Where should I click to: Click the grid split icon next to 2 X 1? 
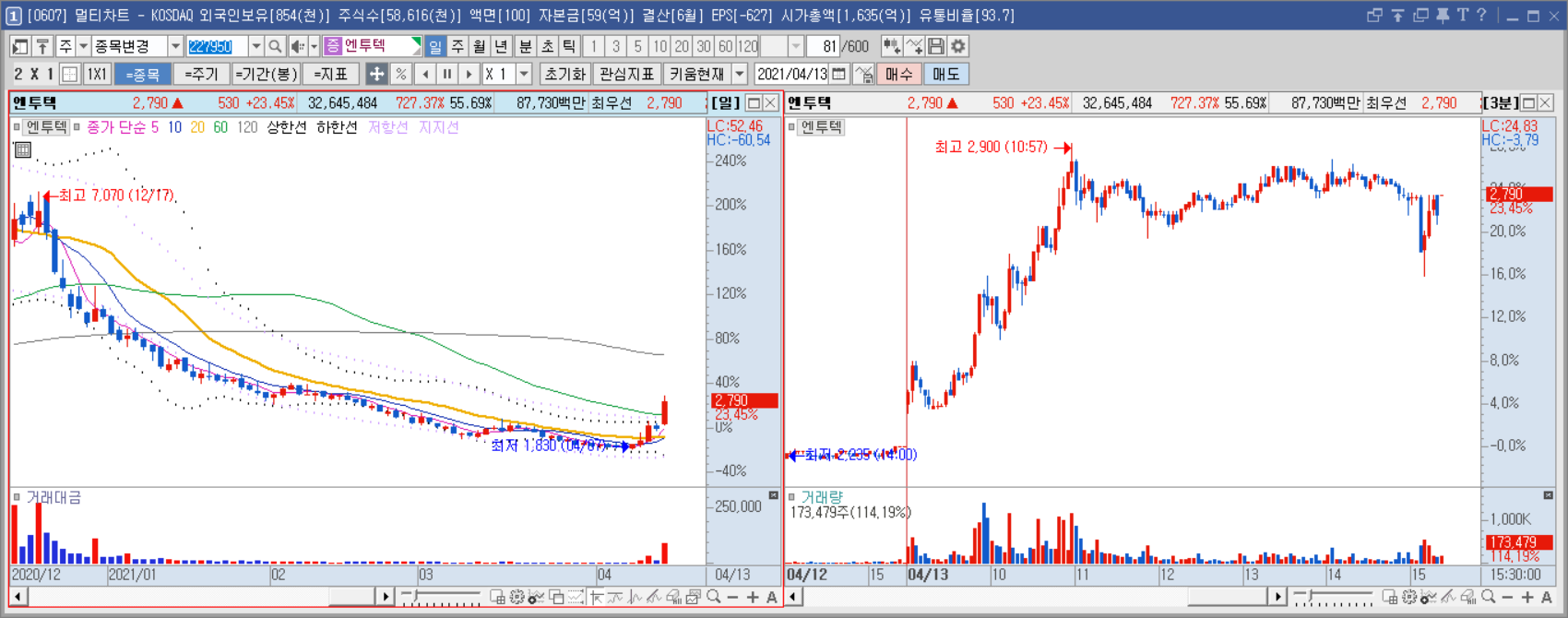[69, 74]
